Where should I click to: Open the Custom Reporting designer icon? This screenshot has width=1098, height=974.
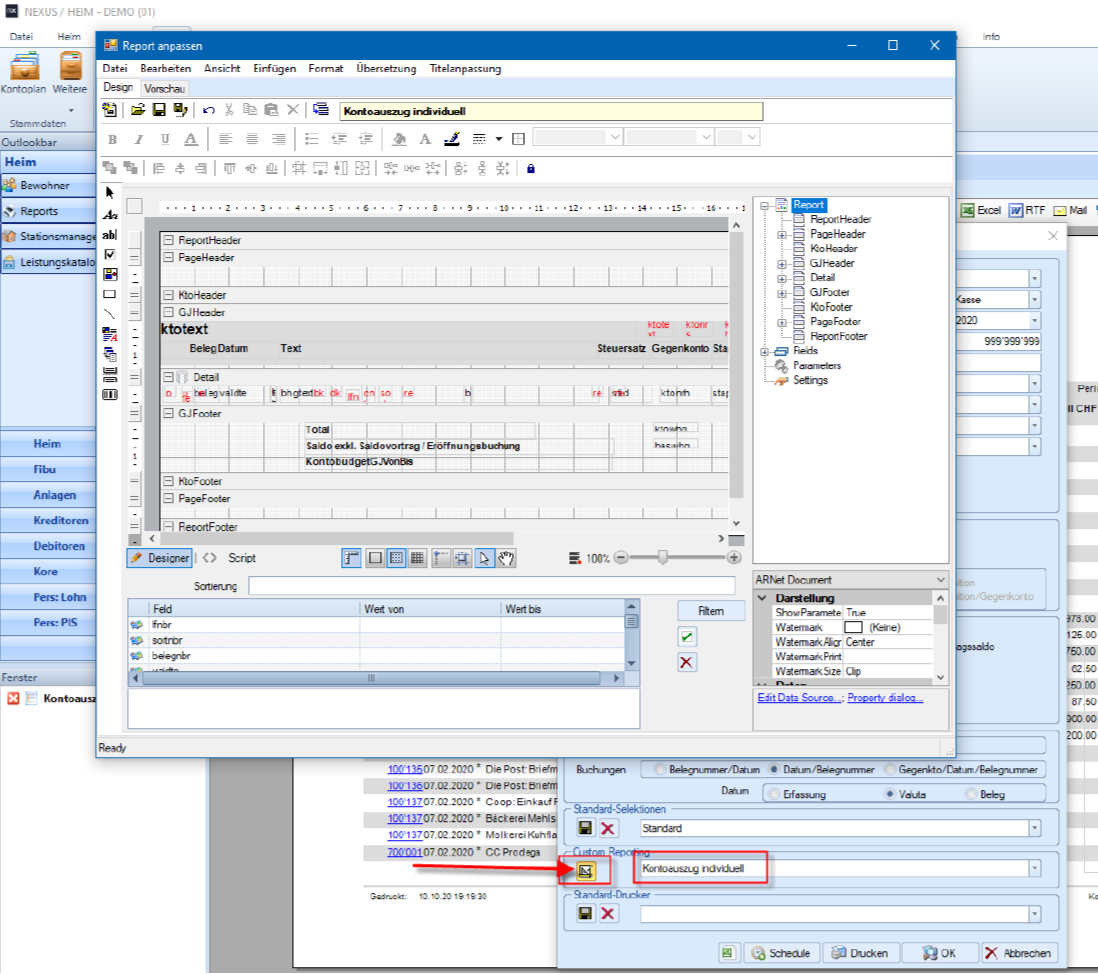[587, 870]
